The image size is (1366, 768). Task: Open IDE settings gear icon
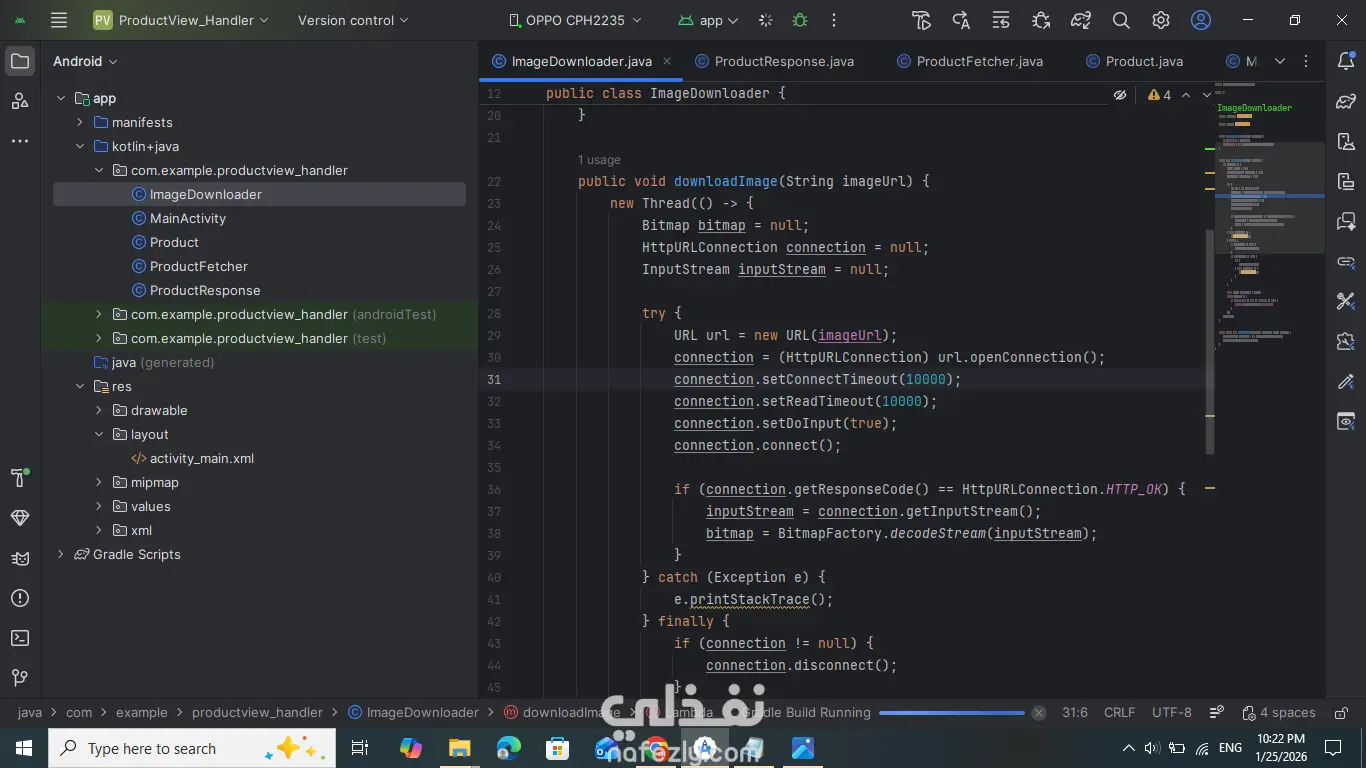tap(1161, 20)
